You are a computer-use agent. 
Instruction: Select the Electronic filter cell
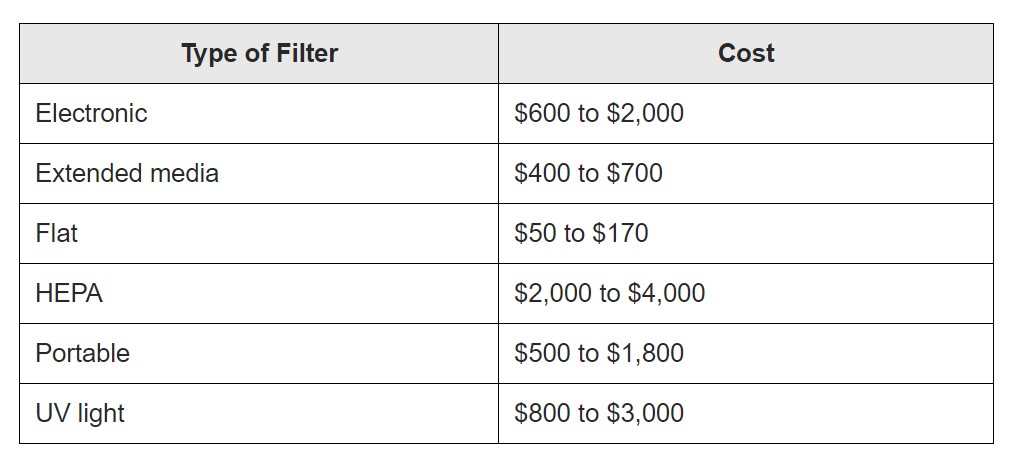[259, 113]
